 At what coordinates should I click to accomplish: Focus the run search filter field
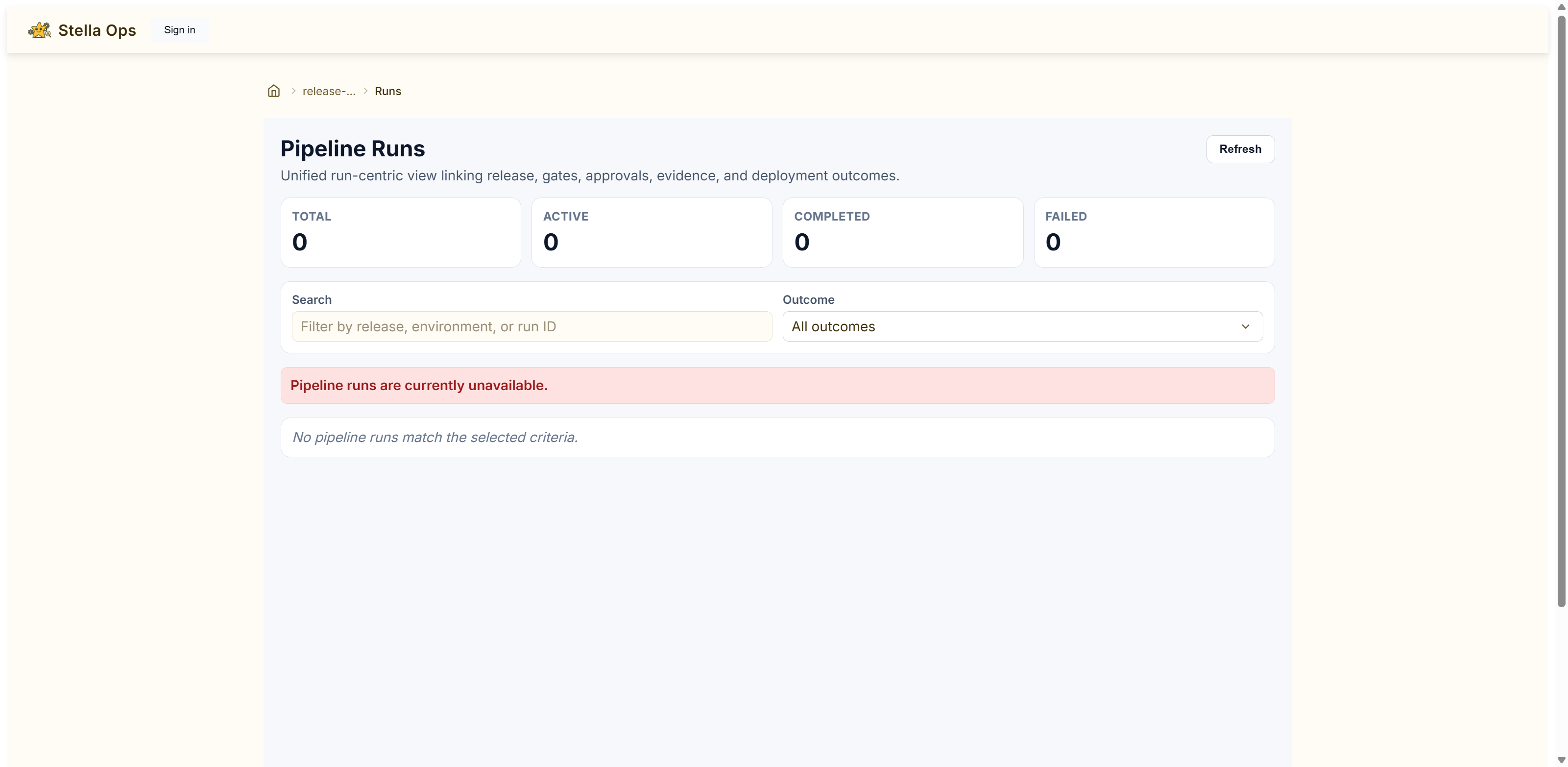coord(531,326)
